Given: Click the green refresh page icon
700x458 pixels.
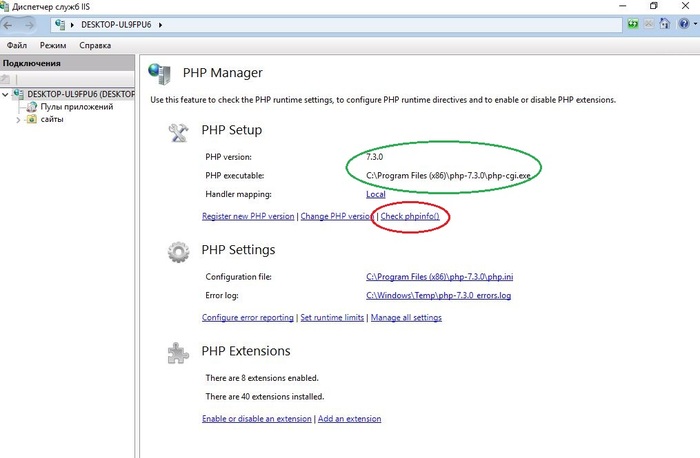Looking at the screenshot, I should [x=634, y=24].
